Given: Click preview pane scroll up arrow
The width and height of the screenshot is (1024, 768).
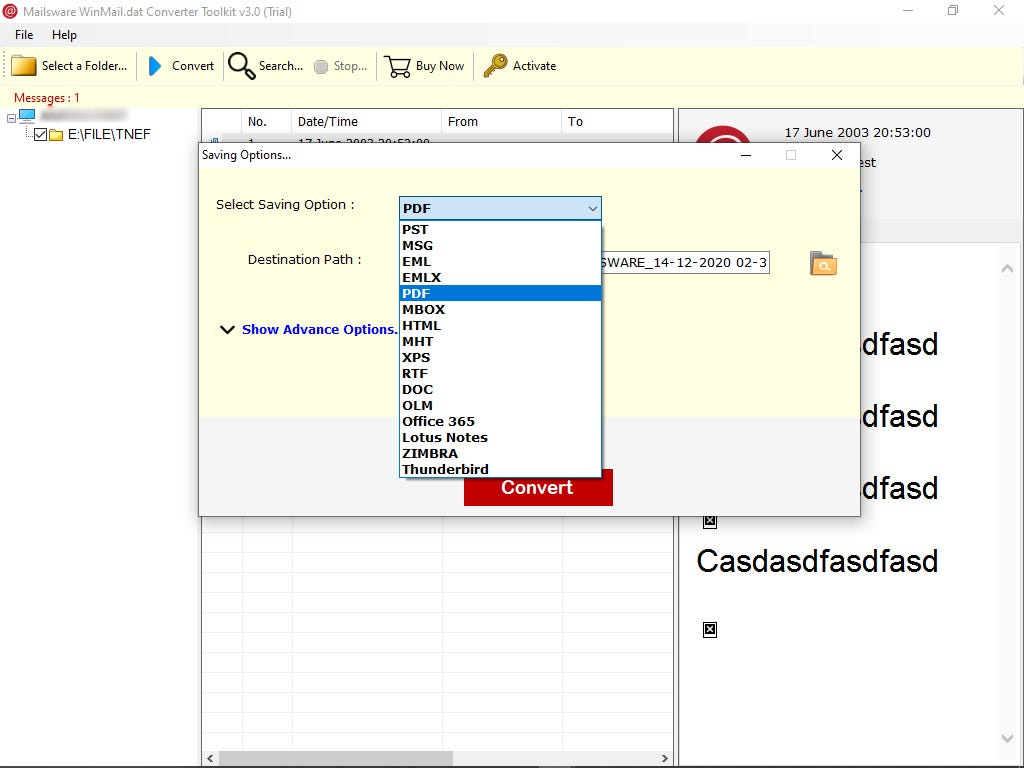Looking at the screenshot, I should pos(1007,268).
